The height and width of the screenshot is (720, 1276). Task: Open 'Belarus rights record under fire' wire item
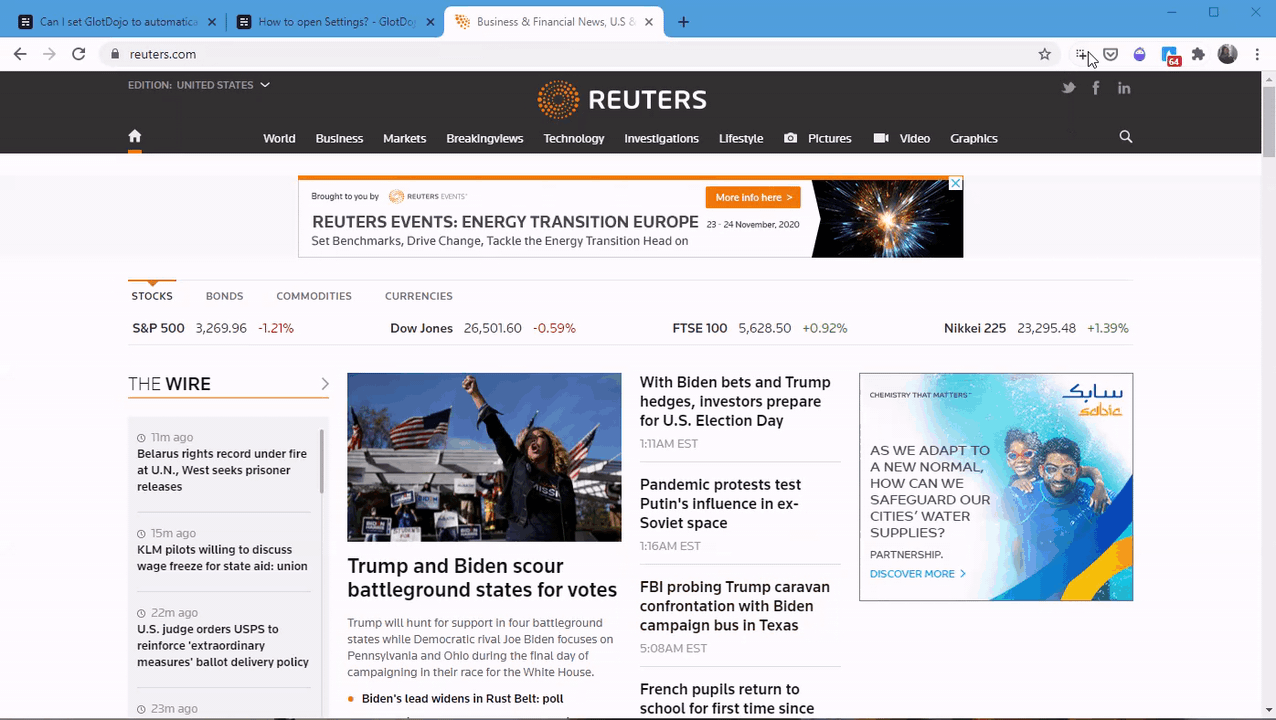click(x=222, y=470)
